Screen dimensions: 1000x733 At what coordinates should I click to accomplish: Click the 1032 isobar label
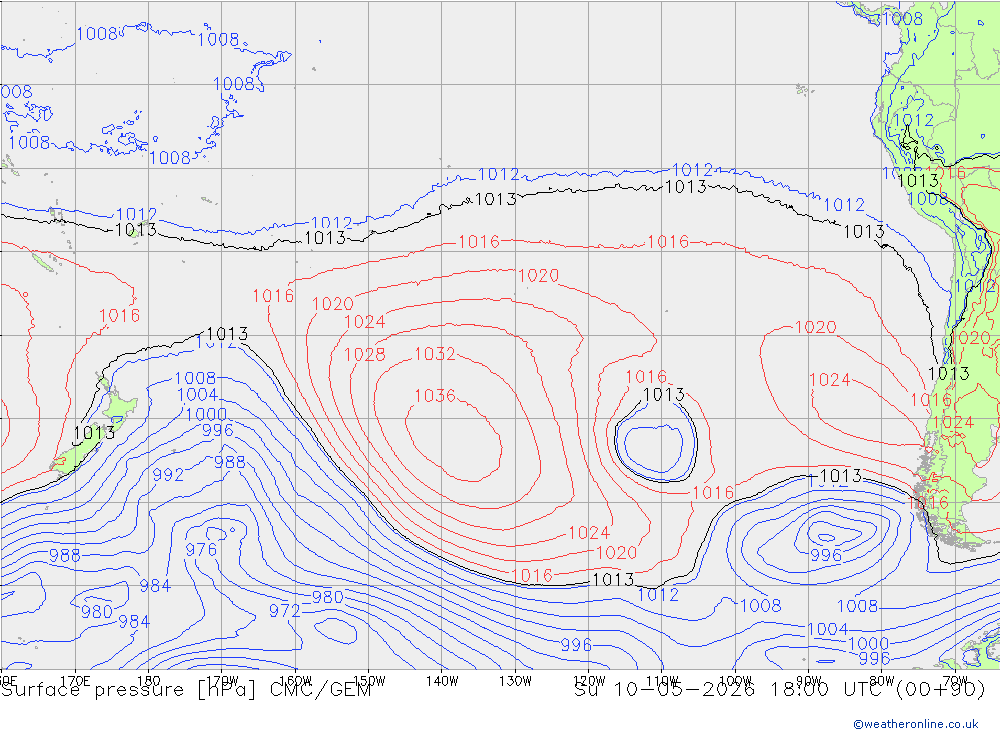435,353
